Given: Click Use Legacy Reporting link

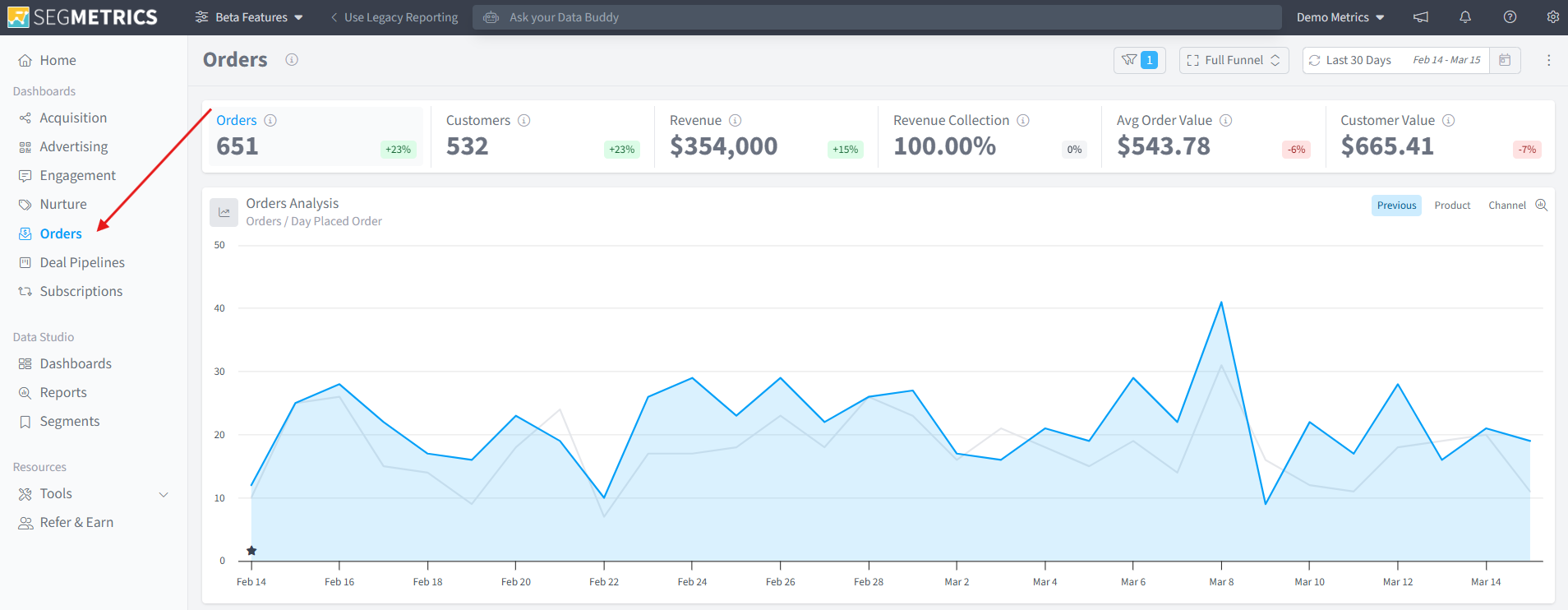Looking at the screenshot, I should click(394, 17).
